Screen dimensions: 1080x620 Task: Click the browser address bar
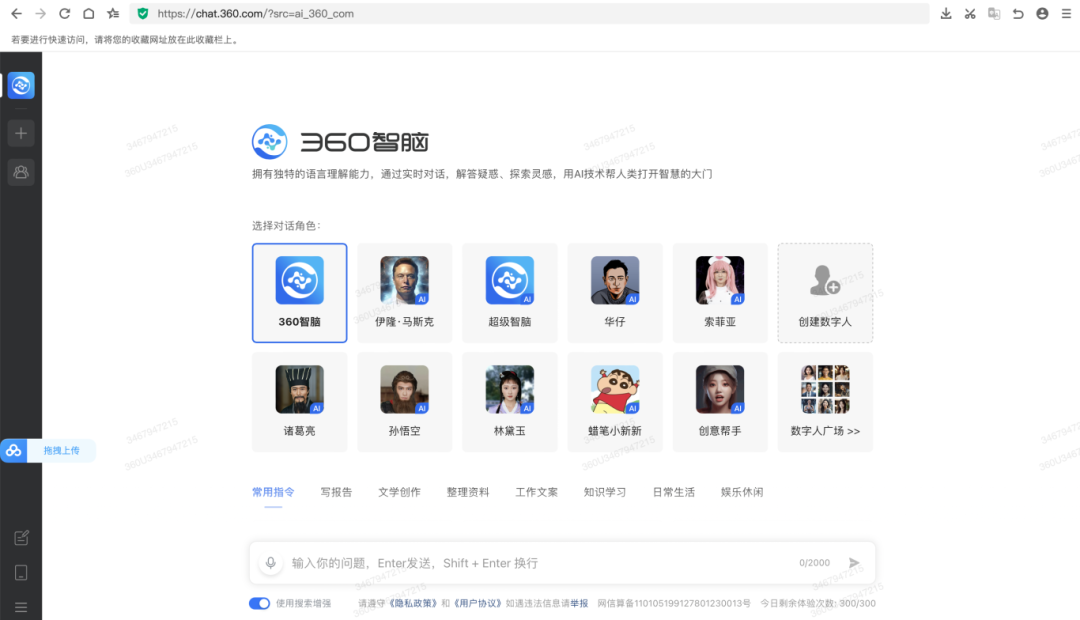(529, 14)
